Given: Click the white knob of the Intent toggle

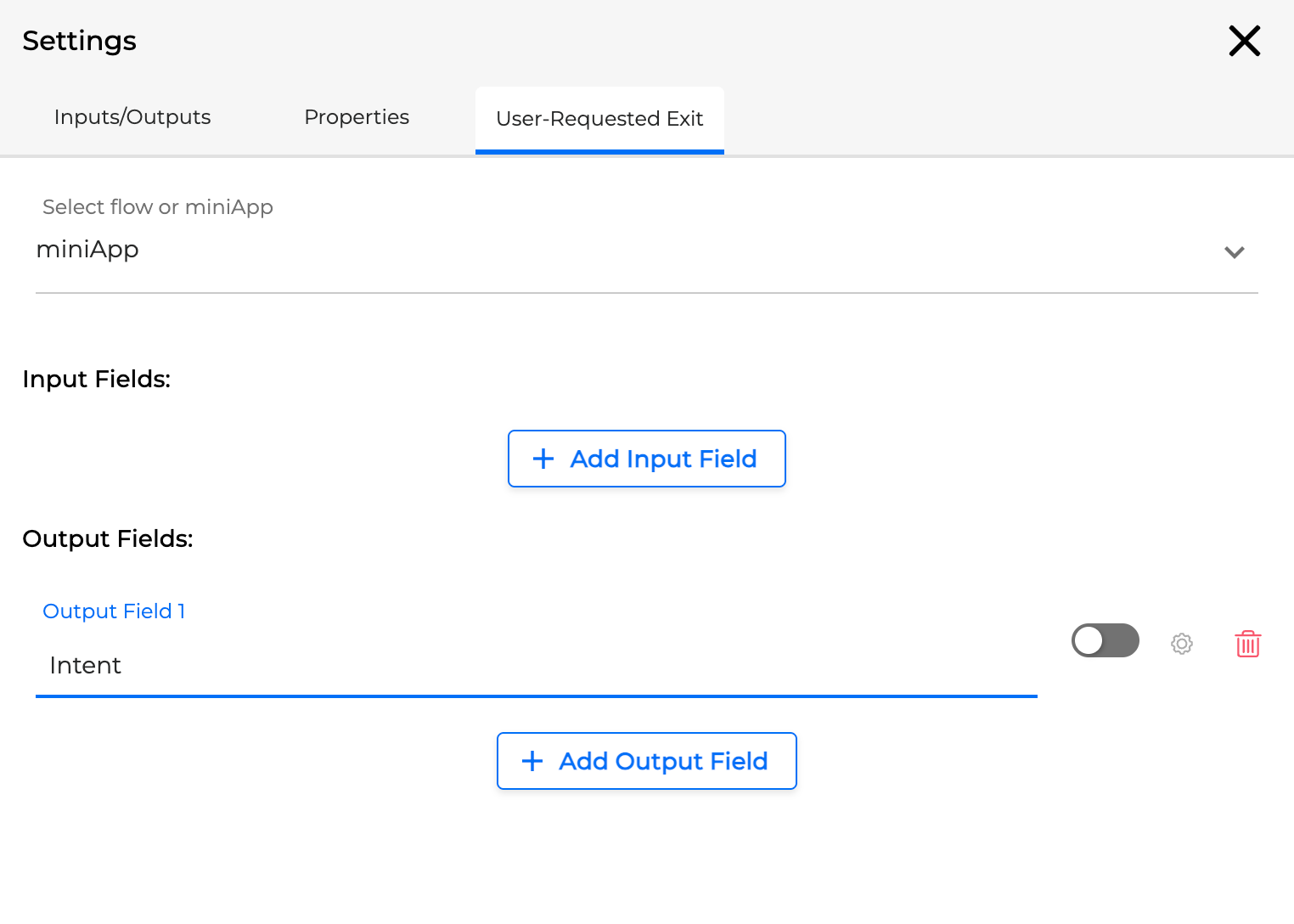Looking at the screenshot, I should coord(1089,640).
